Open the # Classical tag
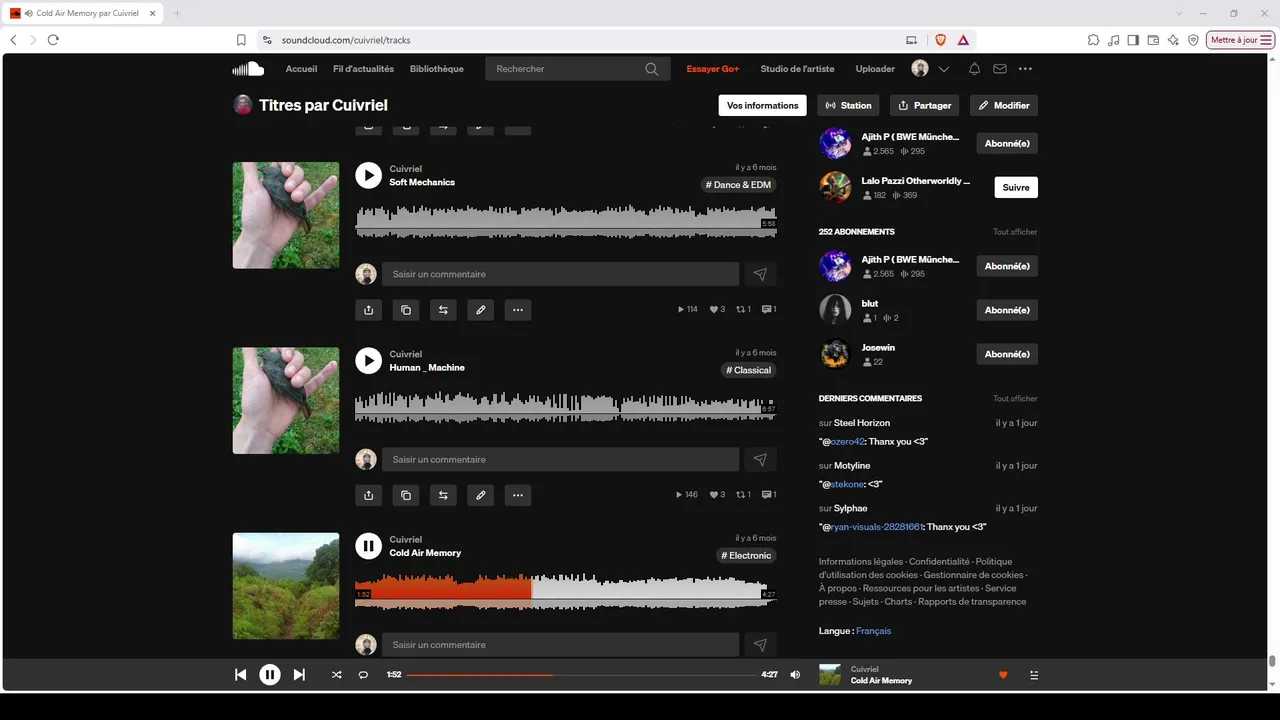 coord(748,370)
